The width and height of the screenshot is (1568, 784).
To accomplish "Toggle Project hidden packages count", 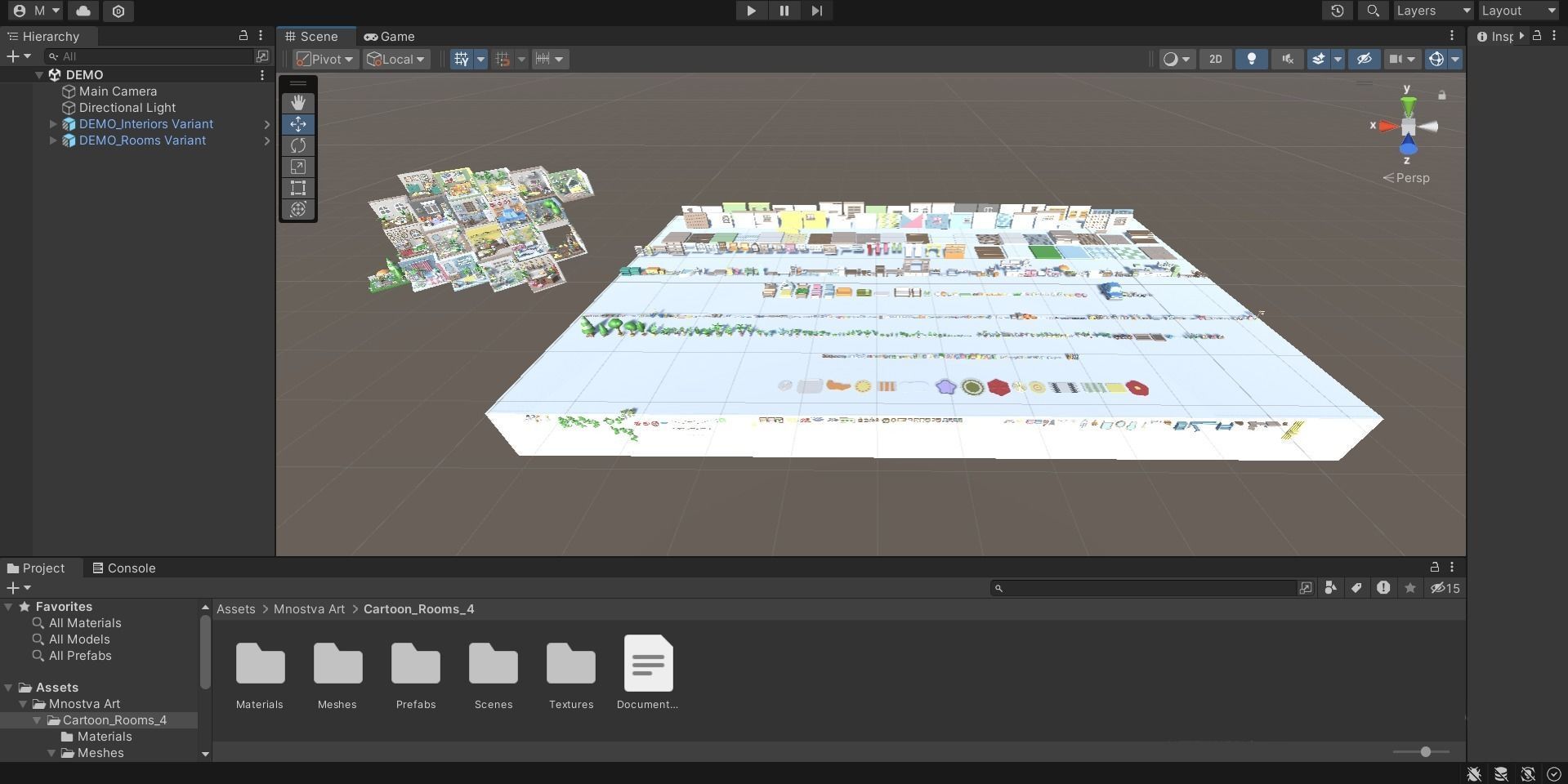I will pos(1445,588).
